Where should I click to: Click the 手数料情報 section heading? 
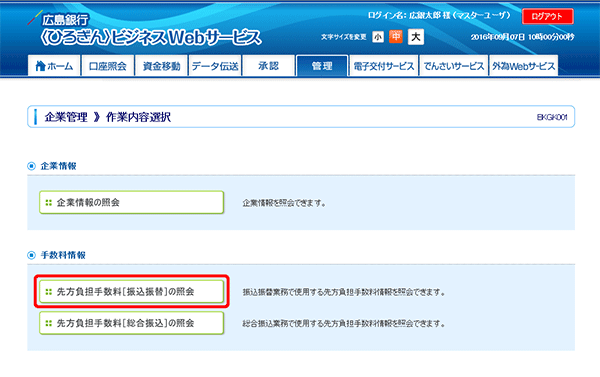[63, 255]
